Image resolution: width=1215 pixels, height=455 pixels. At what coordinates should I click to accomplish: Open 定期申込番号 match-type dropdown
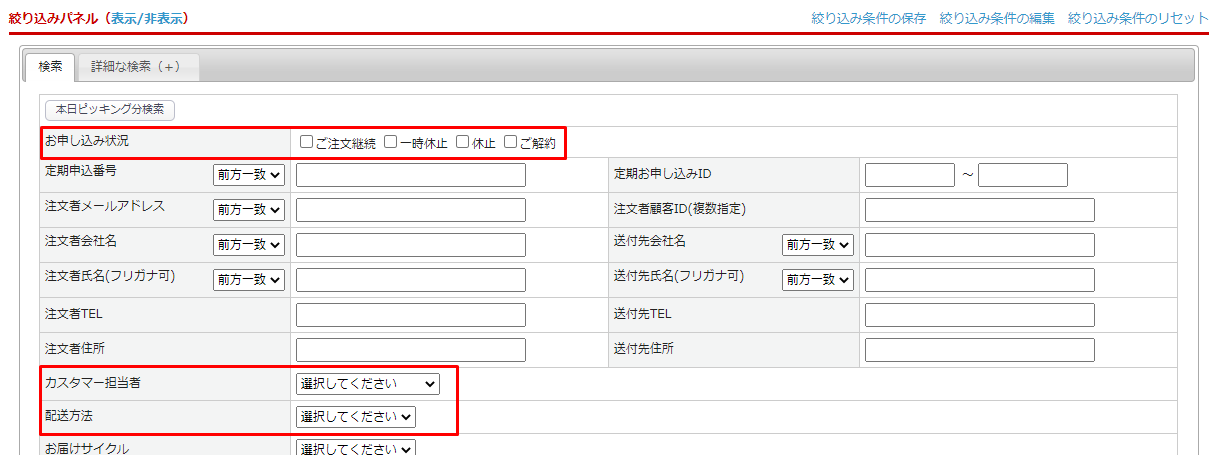point(249,175)
